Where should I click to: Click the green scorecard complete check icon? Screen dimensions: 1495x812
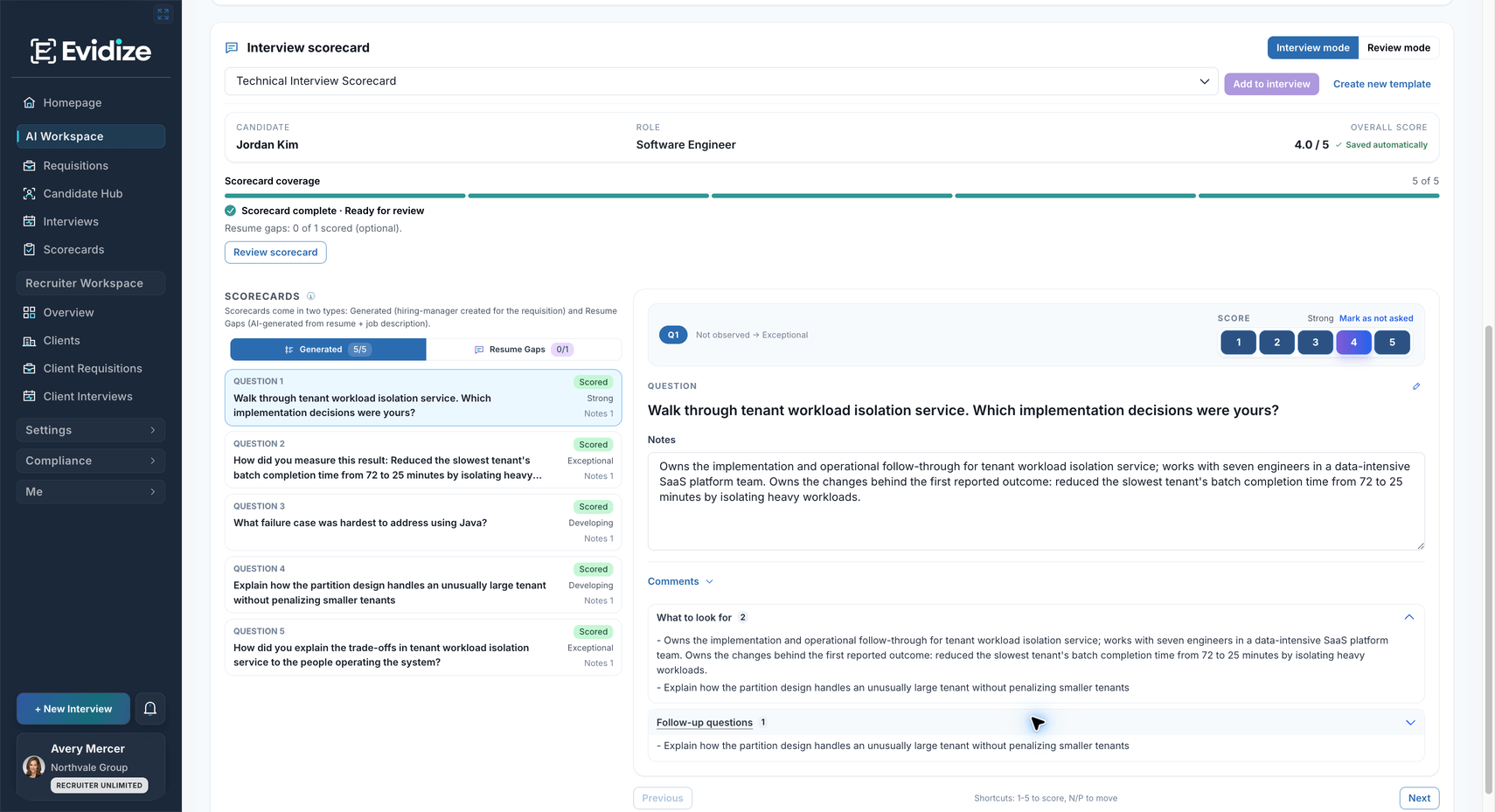point(231,211)
